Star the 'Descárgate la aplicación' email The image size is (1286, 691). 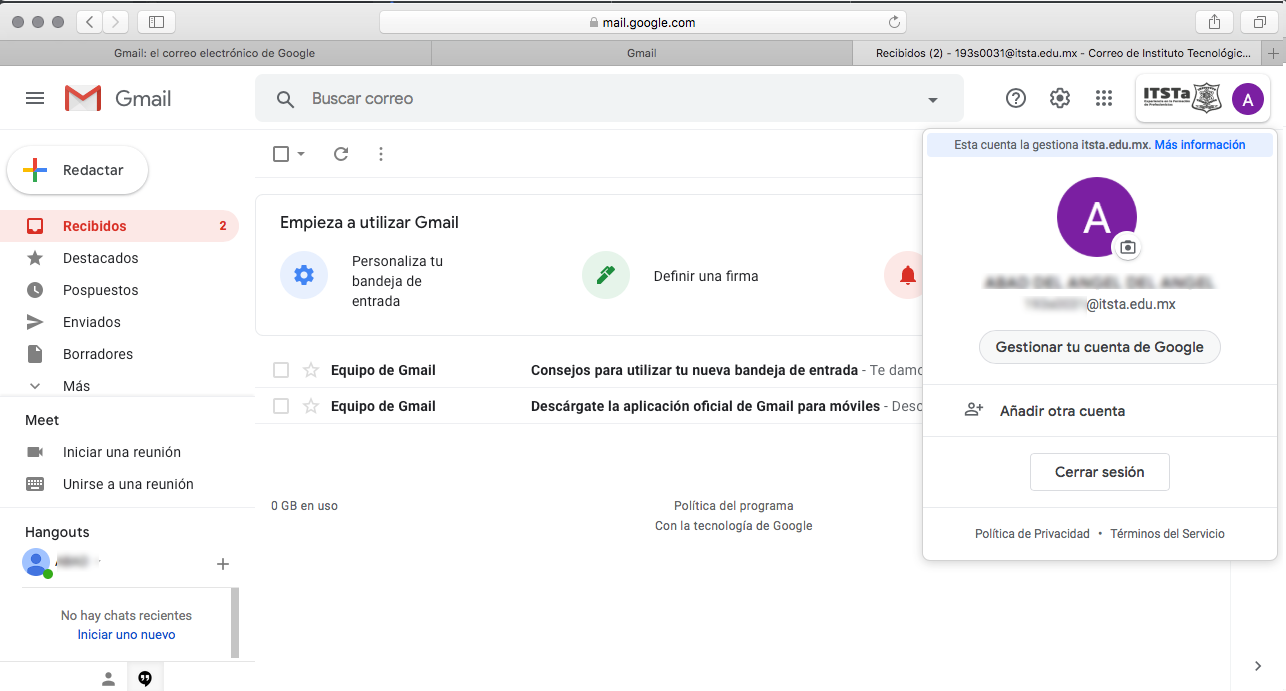311,406
